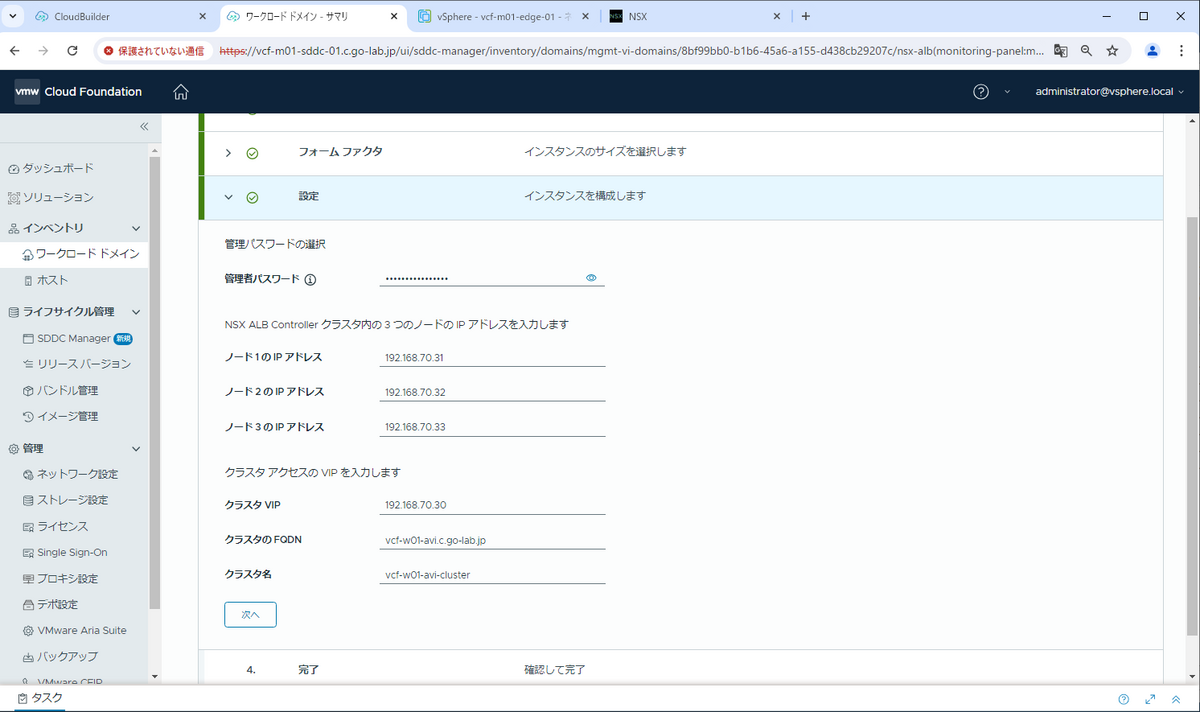Go back with the browser back arrow
Image resolution: width=1200 pixels, height=712 pixels.
[x=15, y=50]
